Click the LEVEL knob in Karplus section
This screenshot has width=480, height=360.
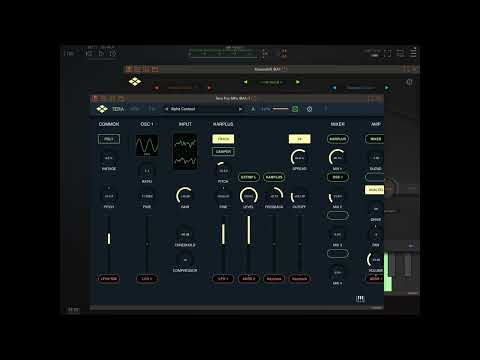[x=249, y=196]
